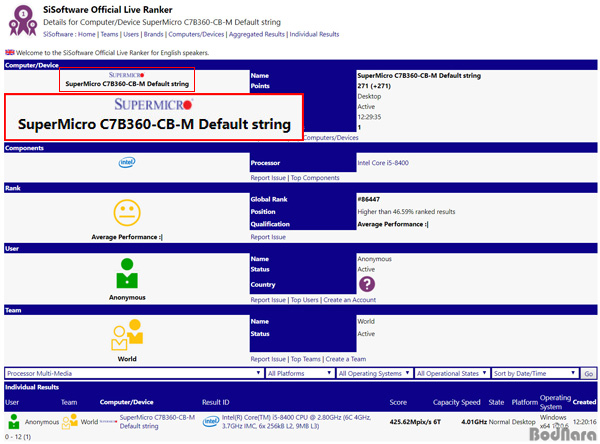Click the green Anonymous user avatar icon
The image size is (600, 444).
(x=127, y=273)
